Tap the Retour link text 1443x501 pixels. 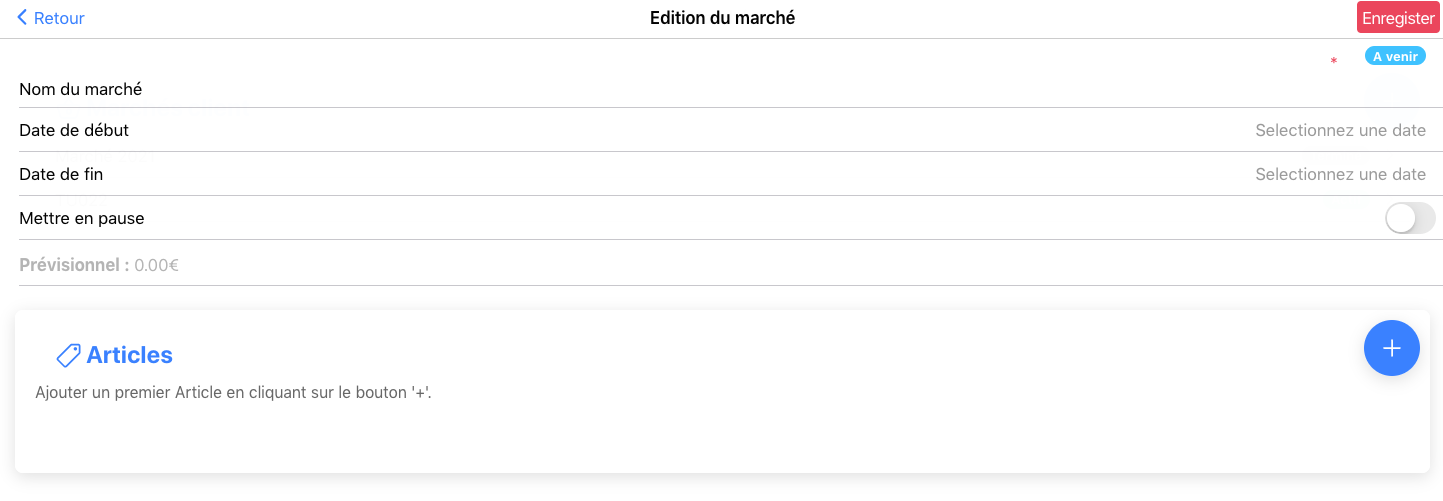coord(59,18)
